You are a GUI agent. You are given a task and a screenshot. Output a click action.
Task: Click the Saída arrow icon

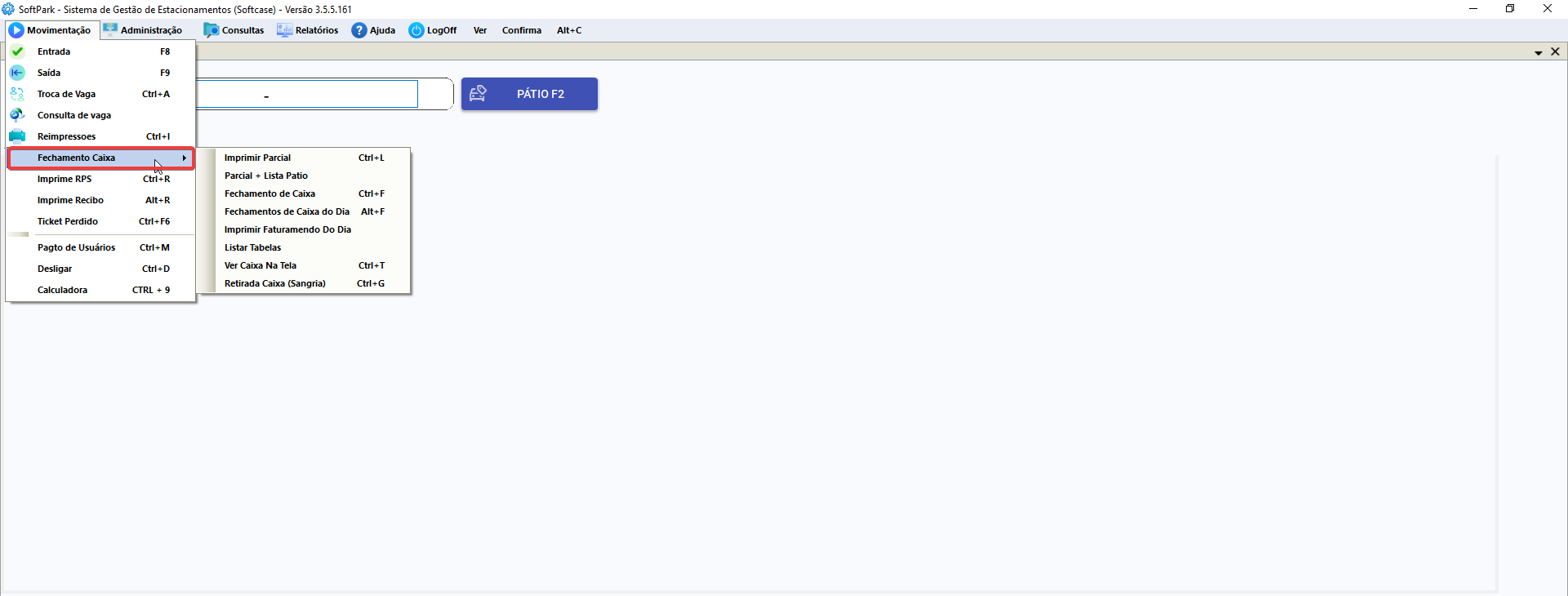[x=17, y=73]
